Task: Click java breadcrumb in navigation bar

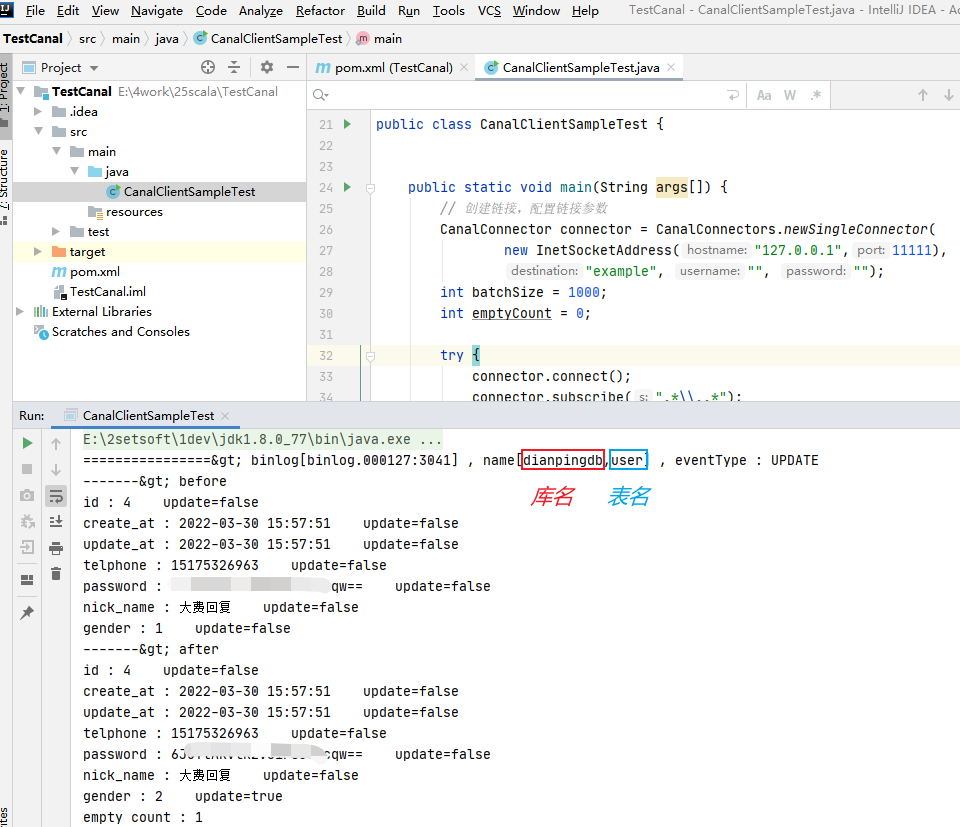Action: point(167,39)
